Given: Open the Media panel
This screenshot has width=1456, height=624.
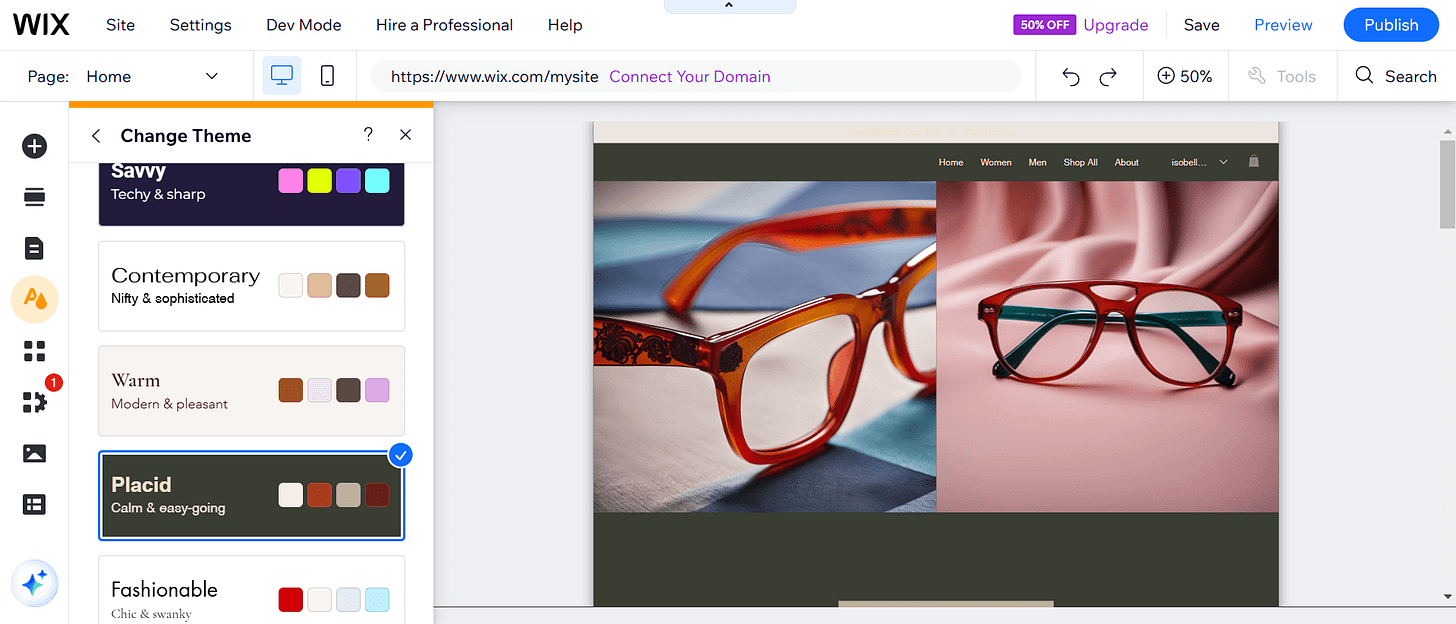Looking at the screenshot, I should (34, 453).
